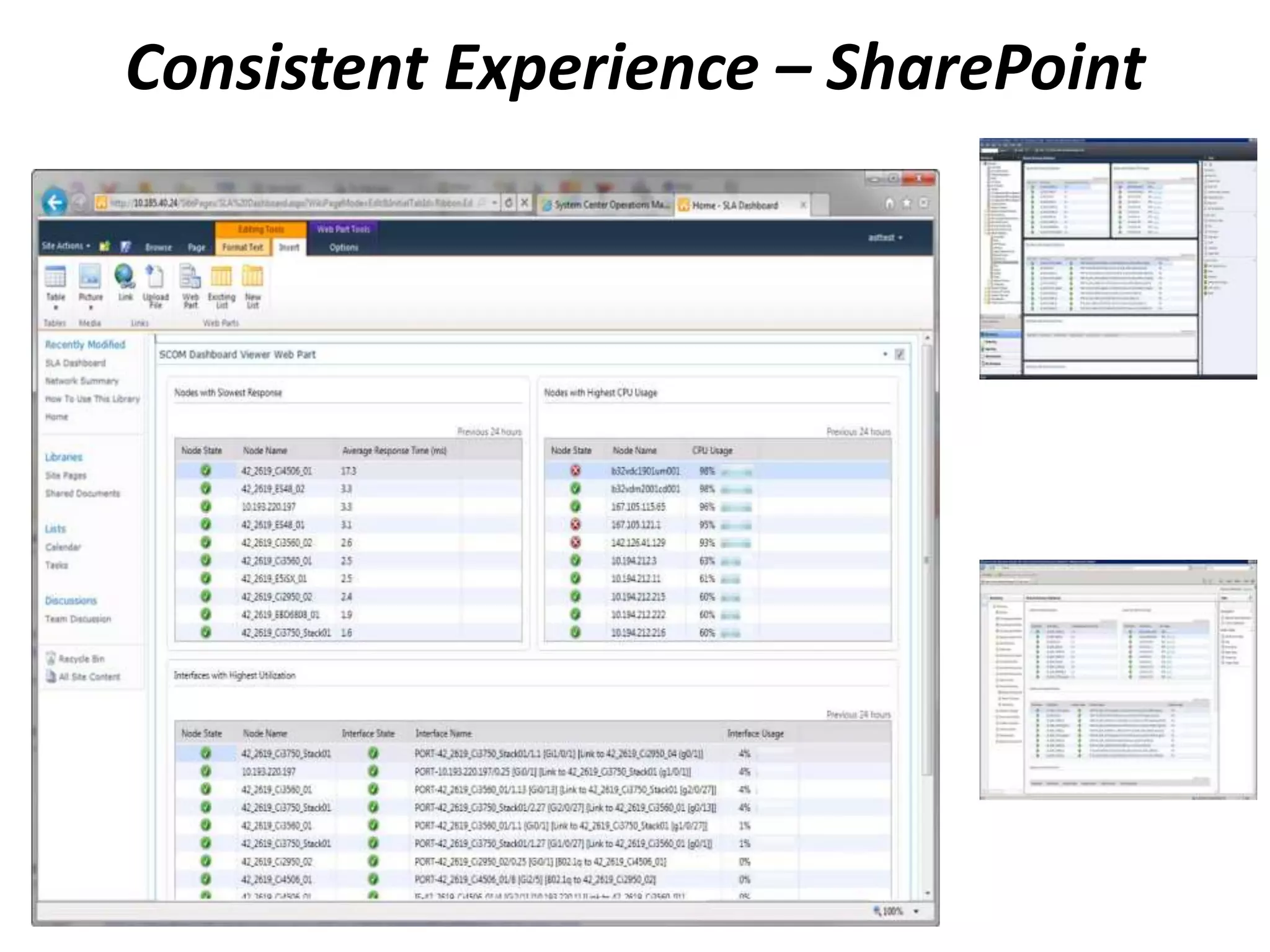Click the browser favorites star icon
This screenshot has width=1270, height=952.
[907, 203]
